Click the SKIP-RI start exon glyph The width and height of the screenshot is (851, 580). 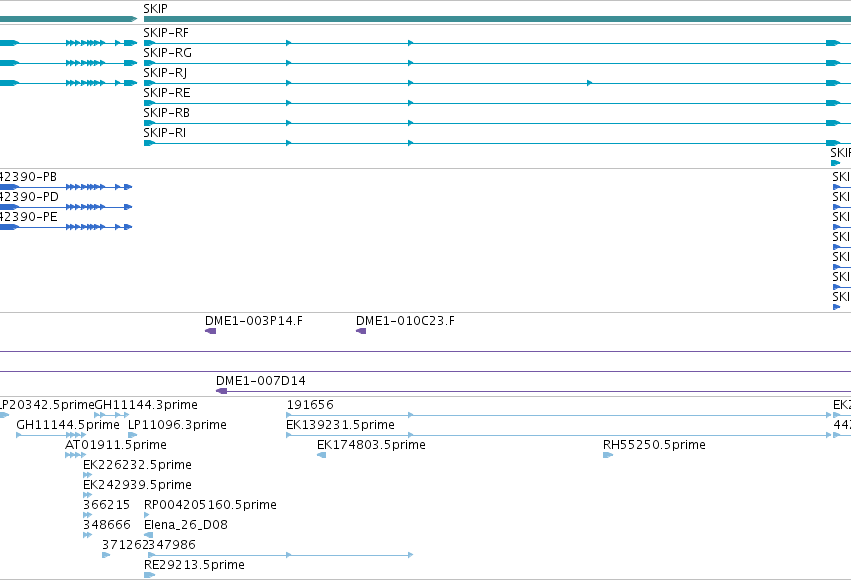tap(149, 143)
